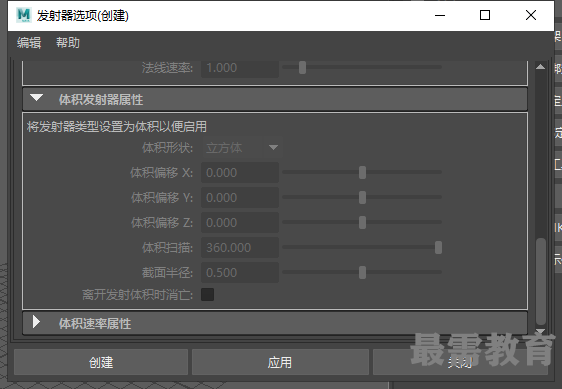Click the Maya logo in the title bar
This screenshot has height=389, width=562.
point(24,15)
